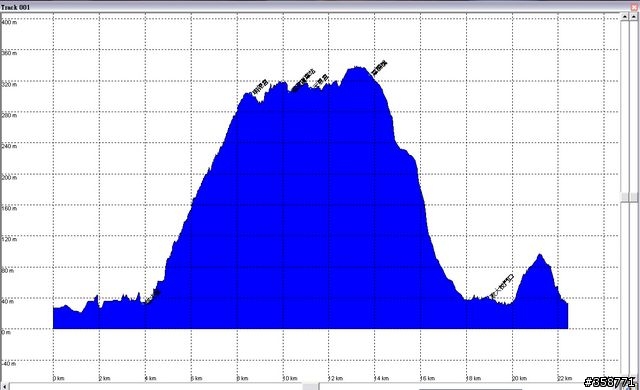Click the 22 km distance axis label
This screenshot has width=640, height=390.
[565, 378]
